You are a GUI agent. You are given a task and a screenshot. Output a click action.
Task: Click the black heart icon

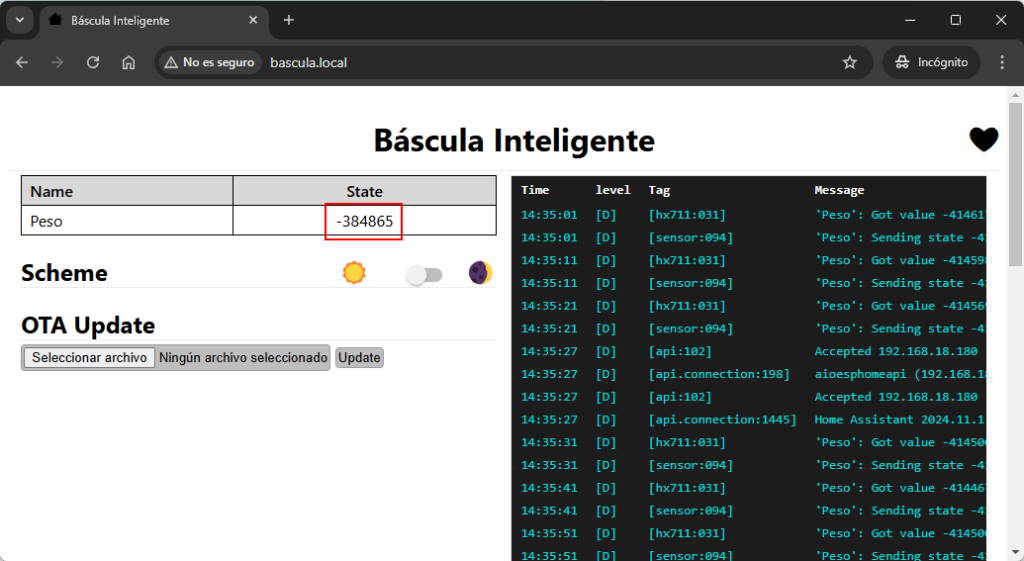(x=983, y=140)
